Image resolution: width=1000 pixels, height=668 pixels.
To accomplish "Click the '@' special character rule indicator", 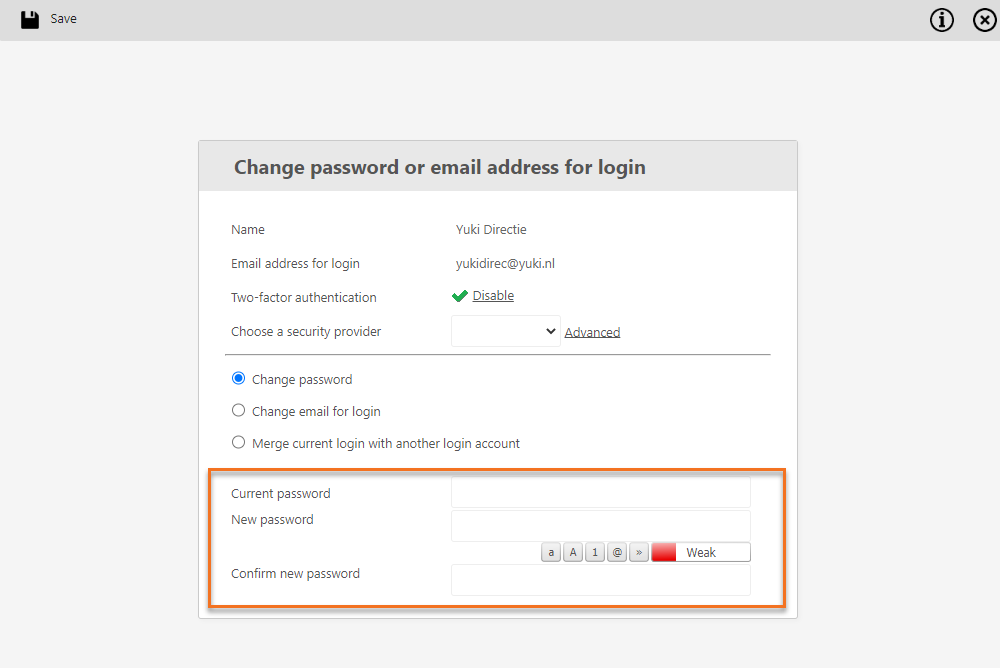I will click(617, 551).
